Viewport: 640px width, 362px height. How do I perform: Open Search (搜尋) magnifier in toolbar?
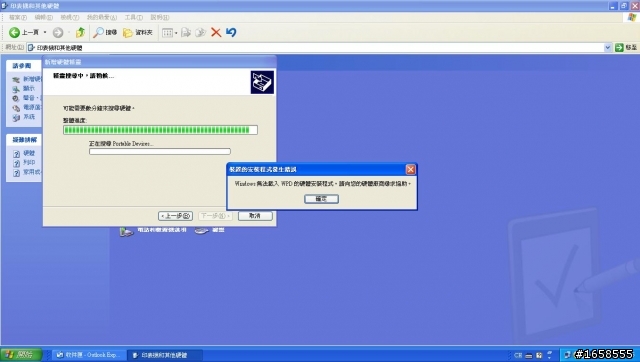point(105,32)
